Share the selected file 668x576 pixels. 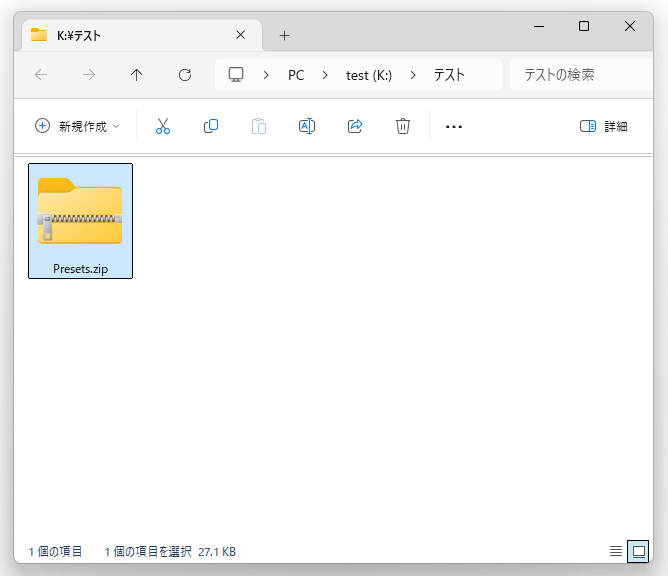pos(355,126)
